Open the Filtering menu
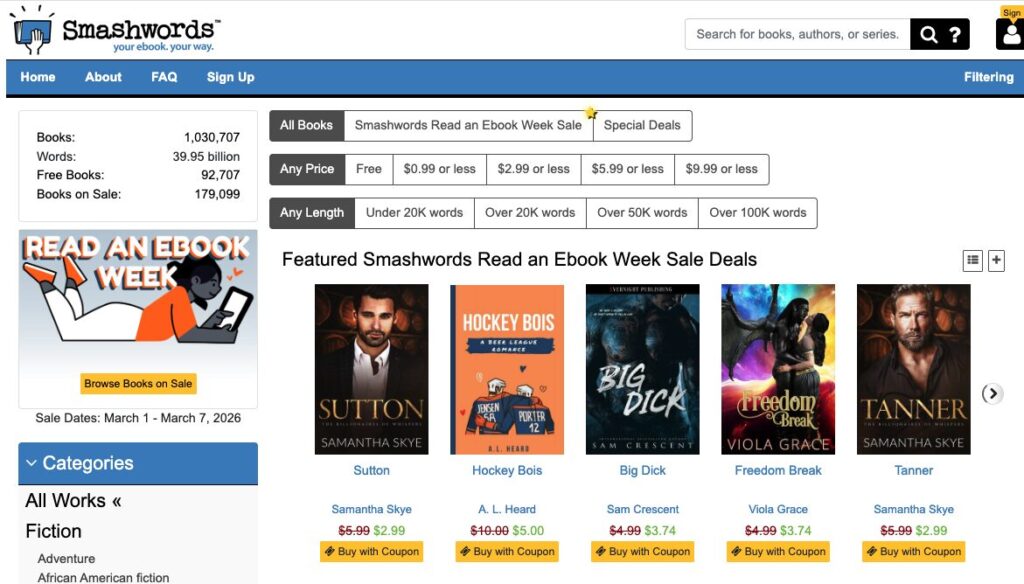 point(988,77)
